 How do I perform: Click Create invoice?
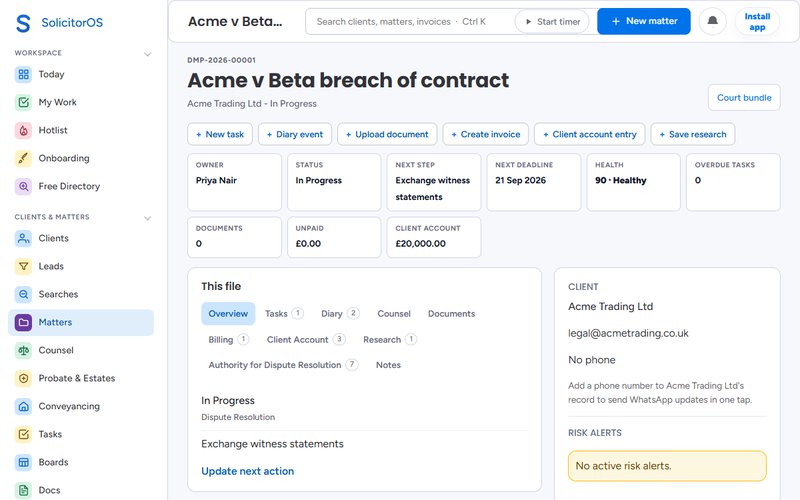(486, 134)
